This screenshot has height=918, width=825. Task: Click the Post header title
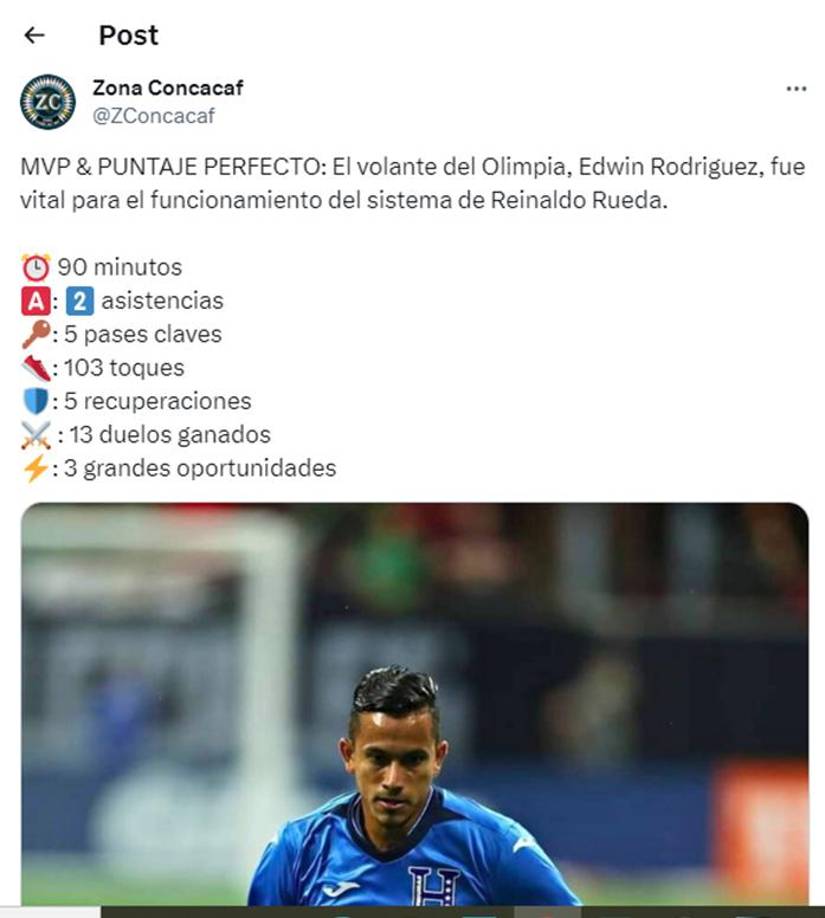pos(128,36)
